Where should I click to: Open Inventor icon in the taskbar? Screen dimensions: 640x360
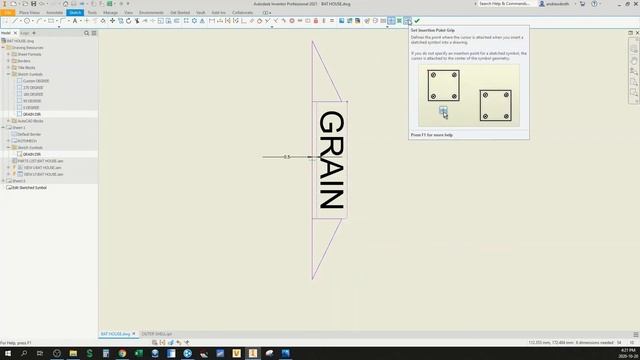coord(253,353)
